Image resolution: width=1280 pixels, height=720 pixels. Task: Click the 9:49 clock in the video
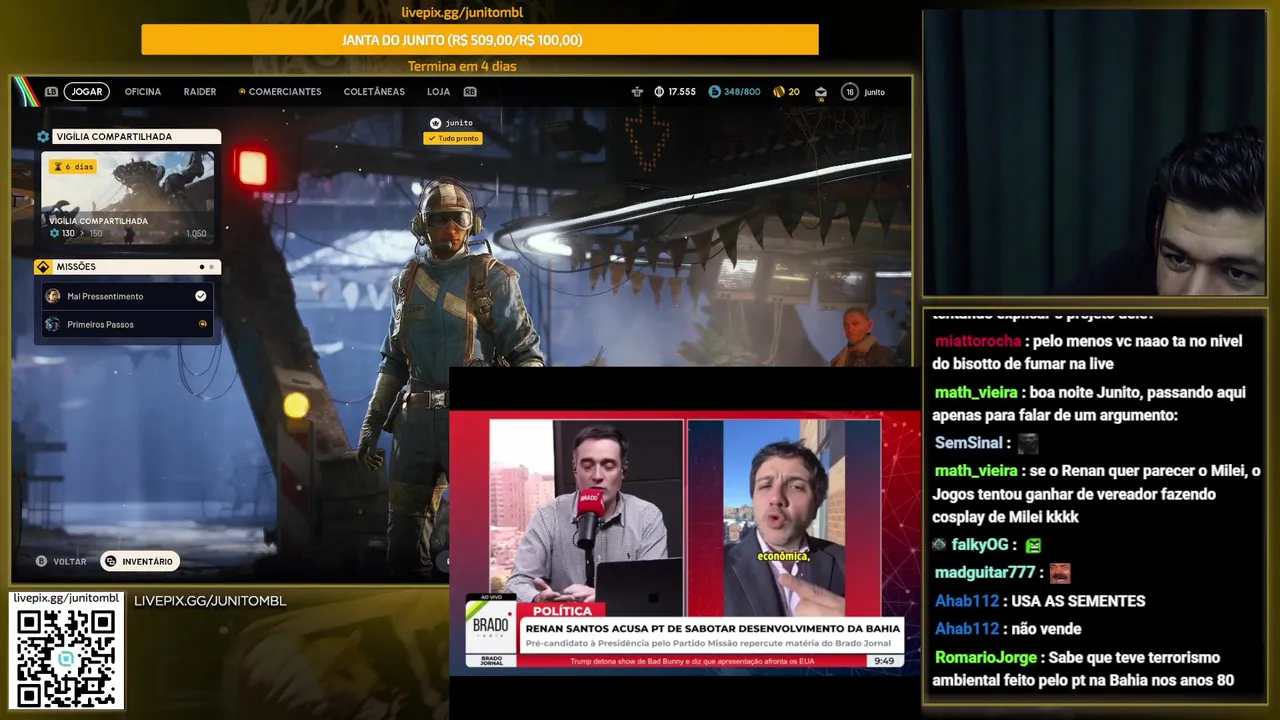[x=884, y=661]
